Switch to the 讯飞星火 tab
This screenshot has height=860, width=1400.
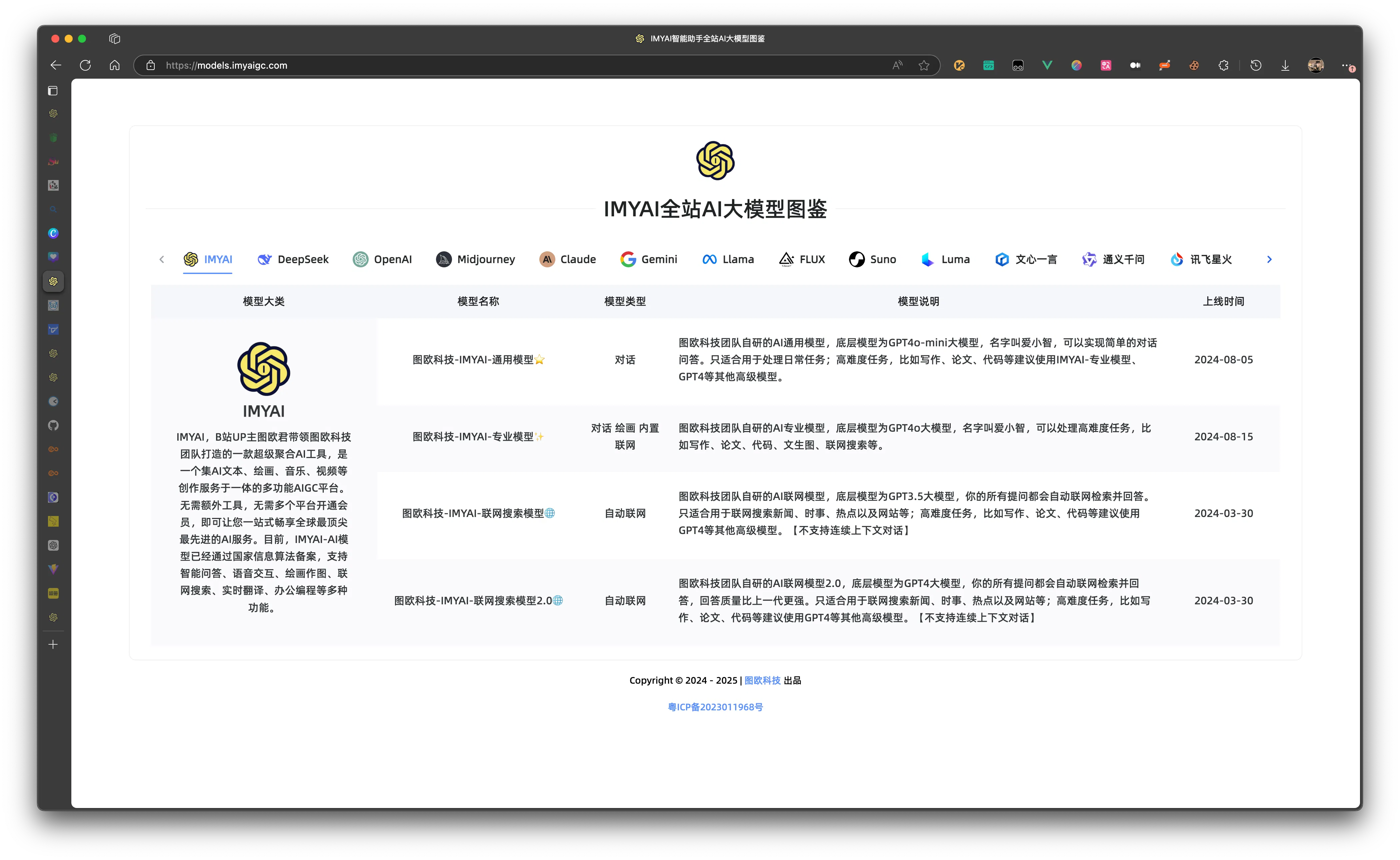tap(1201, 259)
